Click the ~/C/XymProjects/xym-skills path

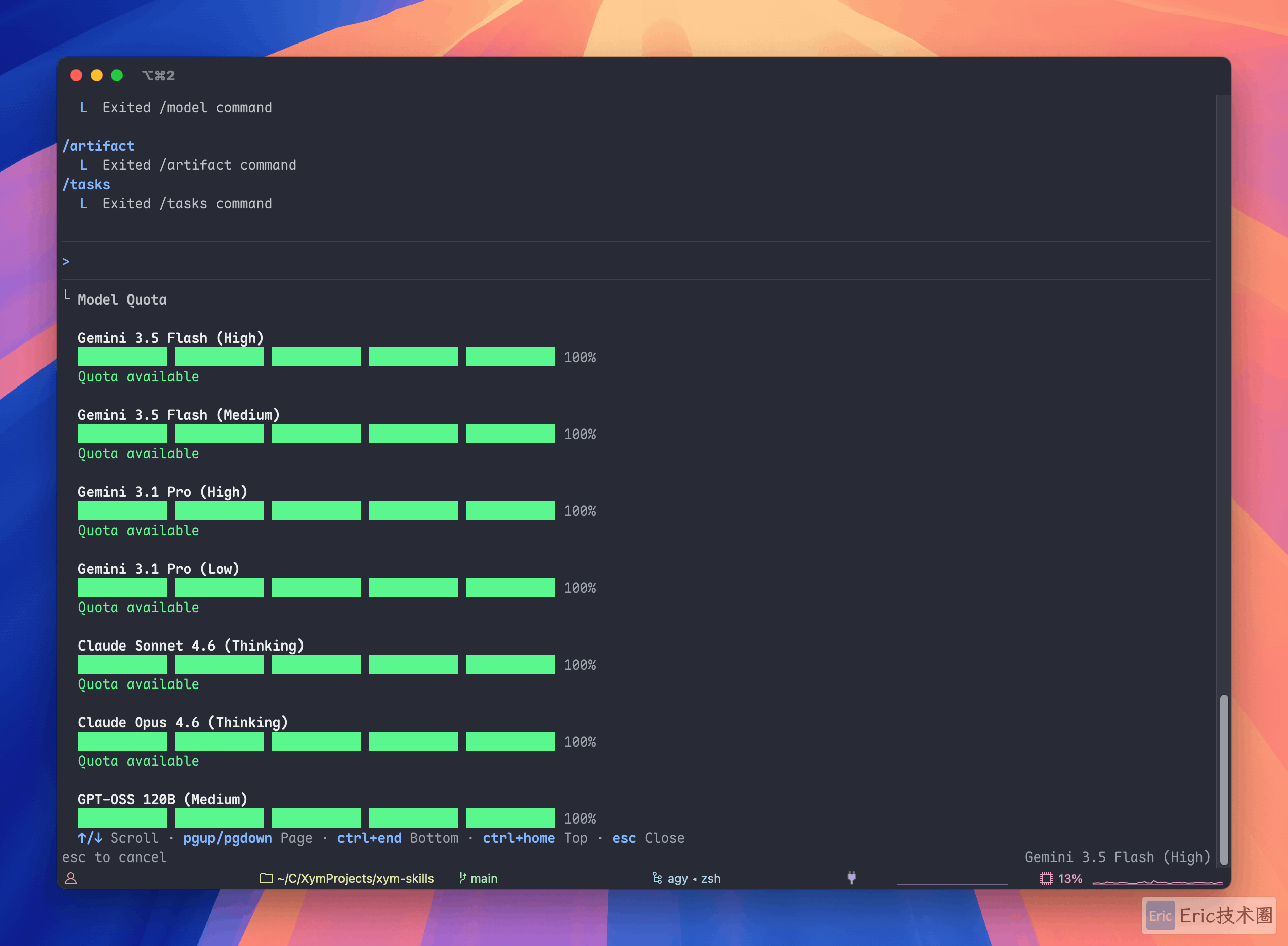point(356,878)
